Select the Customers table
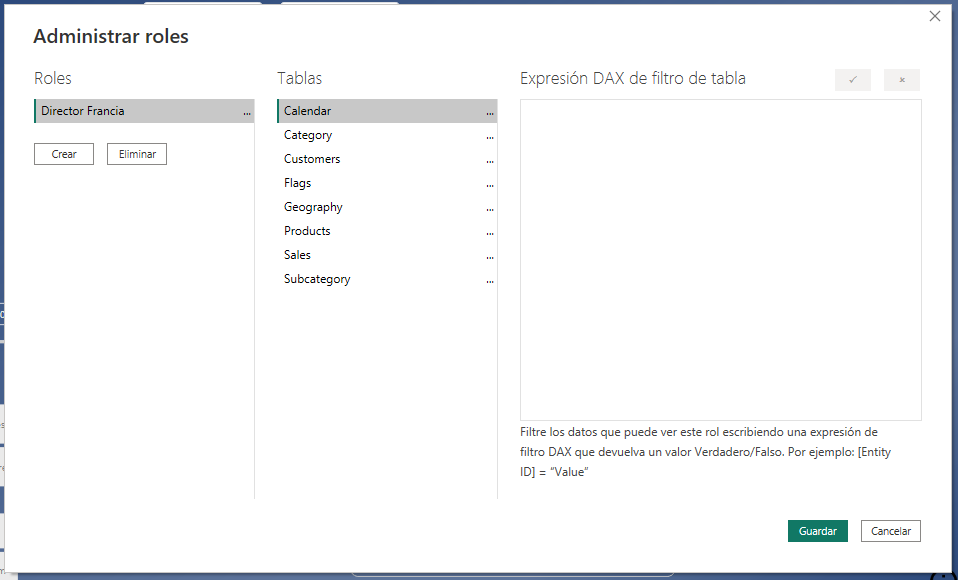 click(x=312, y=159)
